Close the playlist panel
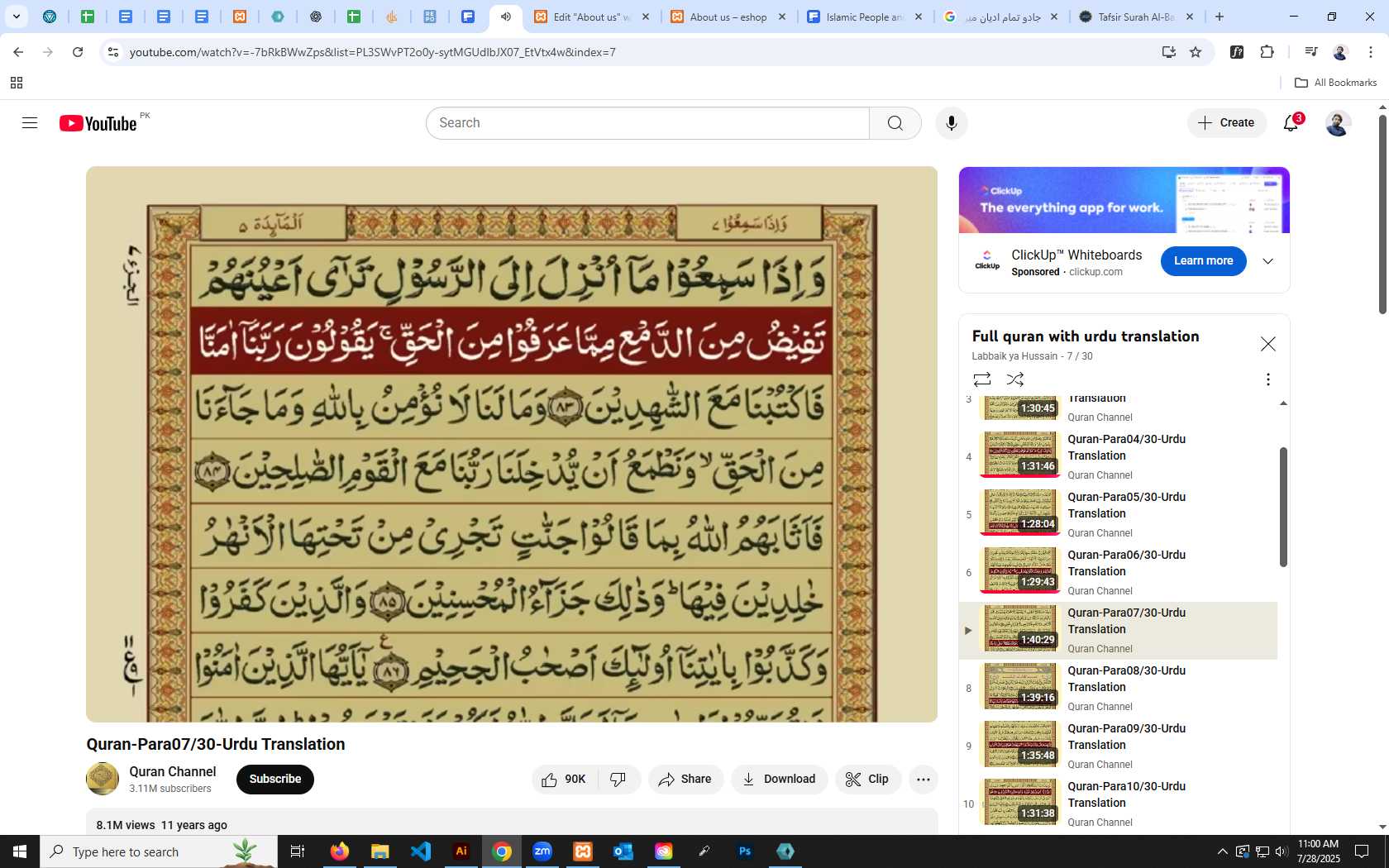Viewport: 1389px width, 868px height. click(x=1267, y=344)
